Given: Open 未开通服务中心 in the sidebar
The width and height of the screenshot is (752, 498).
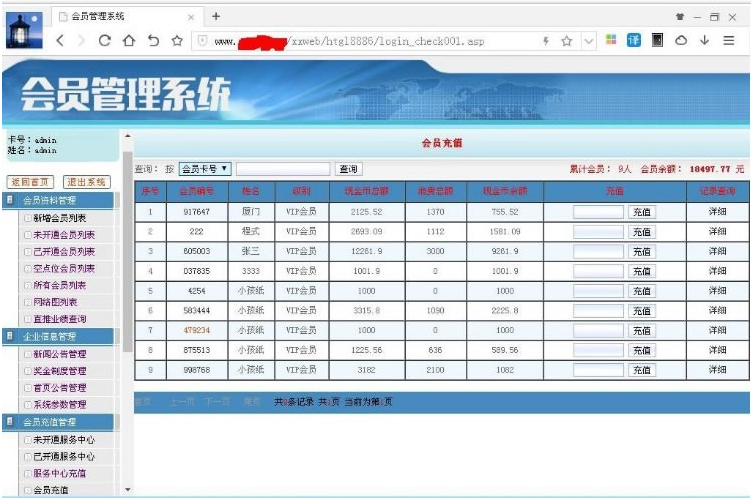Looking at the screenshot, I should pyautogui.click(x=64, y=439).
